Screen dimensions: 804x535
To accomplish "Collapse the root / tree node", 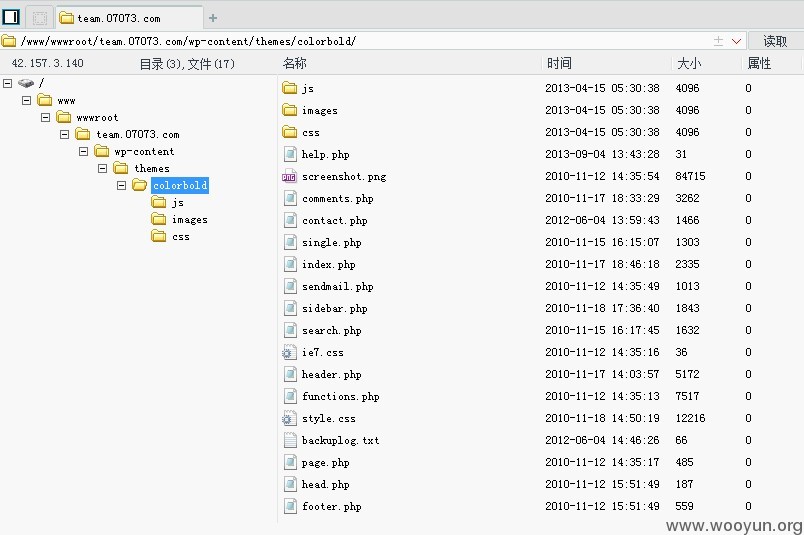I will pos(7,83).
